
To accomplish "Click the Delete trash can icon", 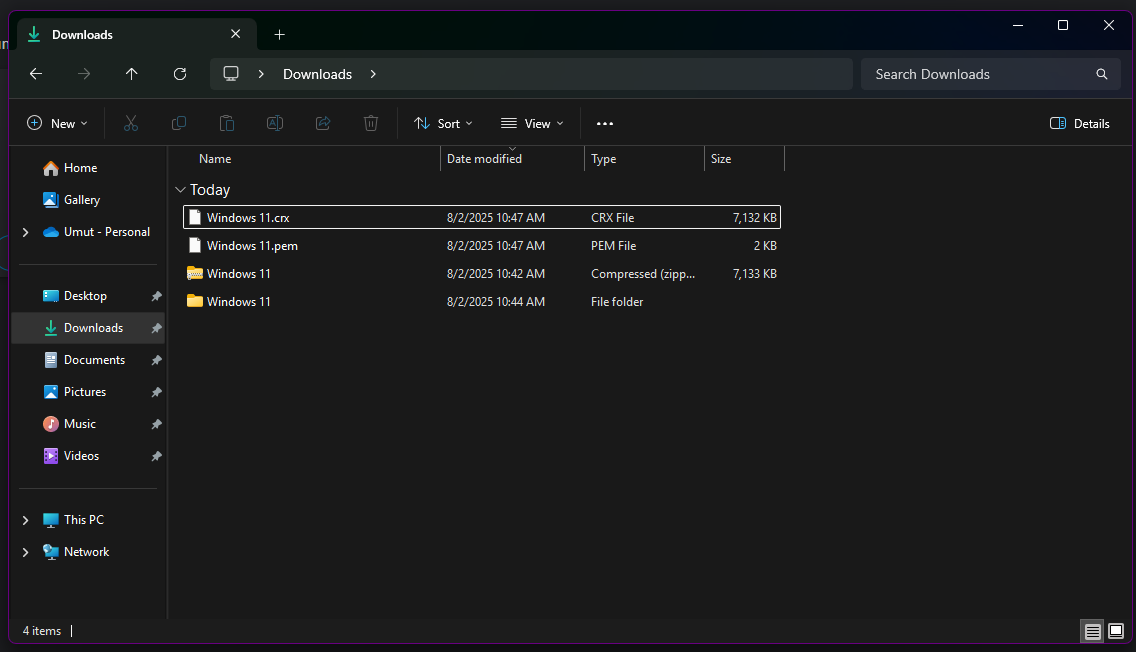I will 371,124.
